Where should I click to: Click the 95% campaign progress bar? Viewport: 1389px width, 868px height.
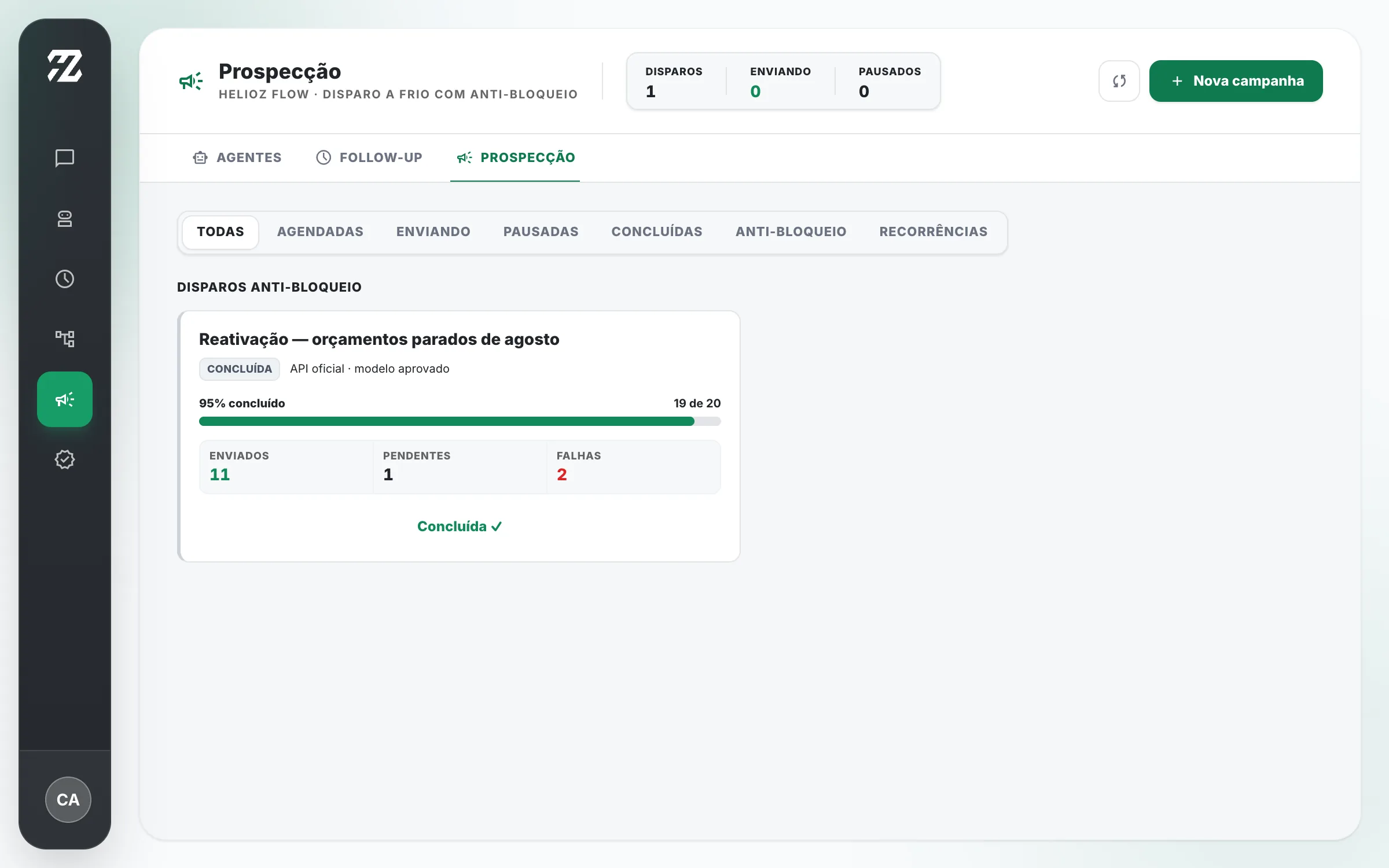[x=460, y=421]
